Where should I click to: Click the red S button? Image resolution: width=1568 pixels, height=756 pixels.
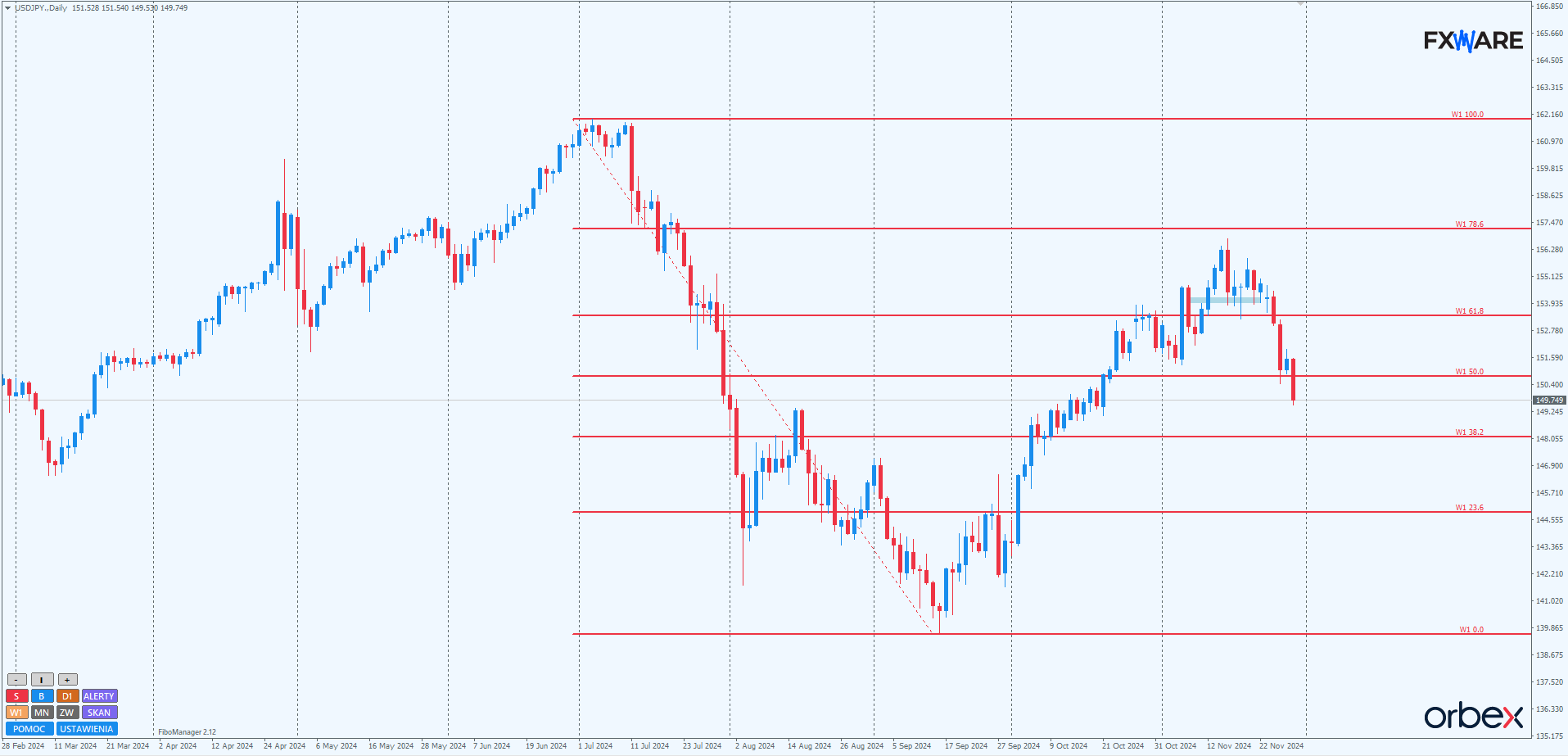16,696
